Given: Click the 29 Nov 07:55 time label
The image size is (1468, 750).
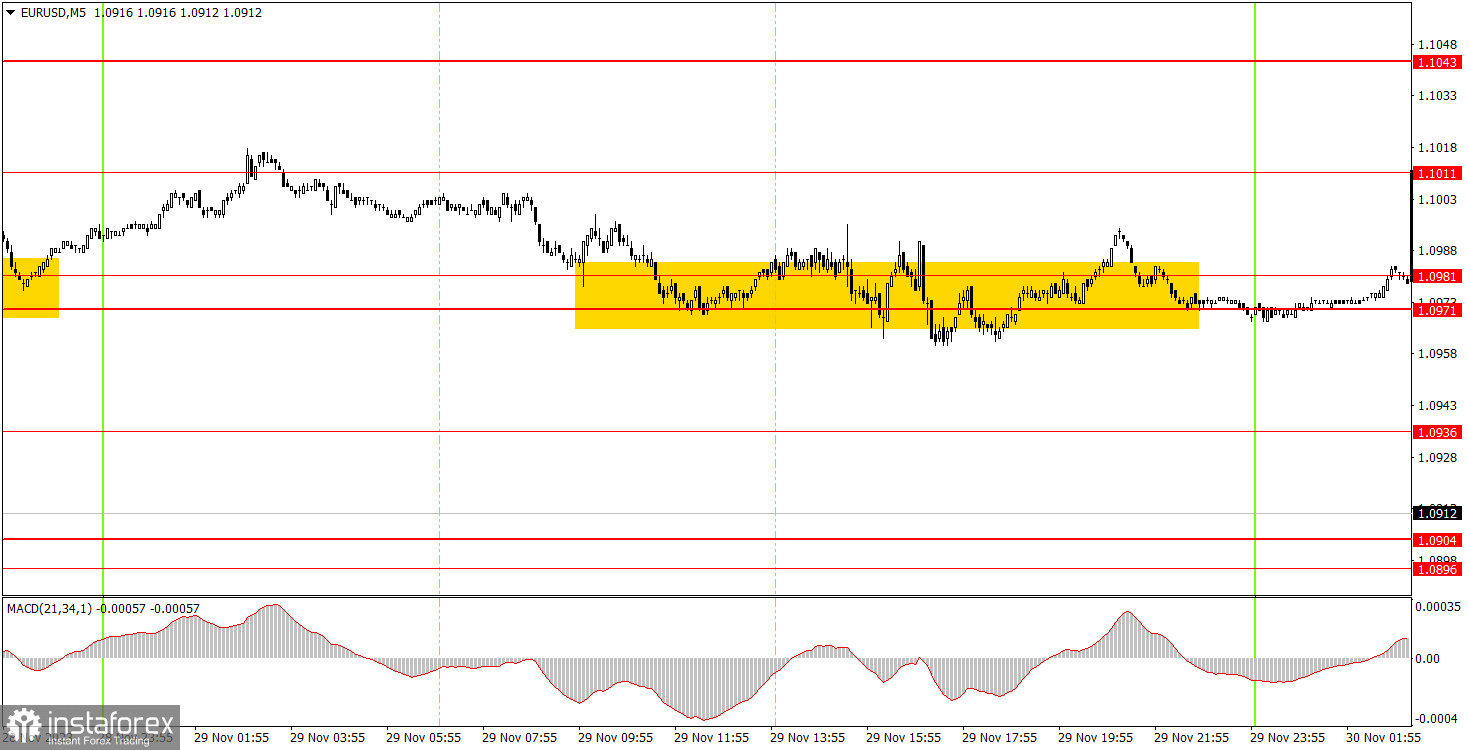Looking at the screenshot, I should [520, 737].
